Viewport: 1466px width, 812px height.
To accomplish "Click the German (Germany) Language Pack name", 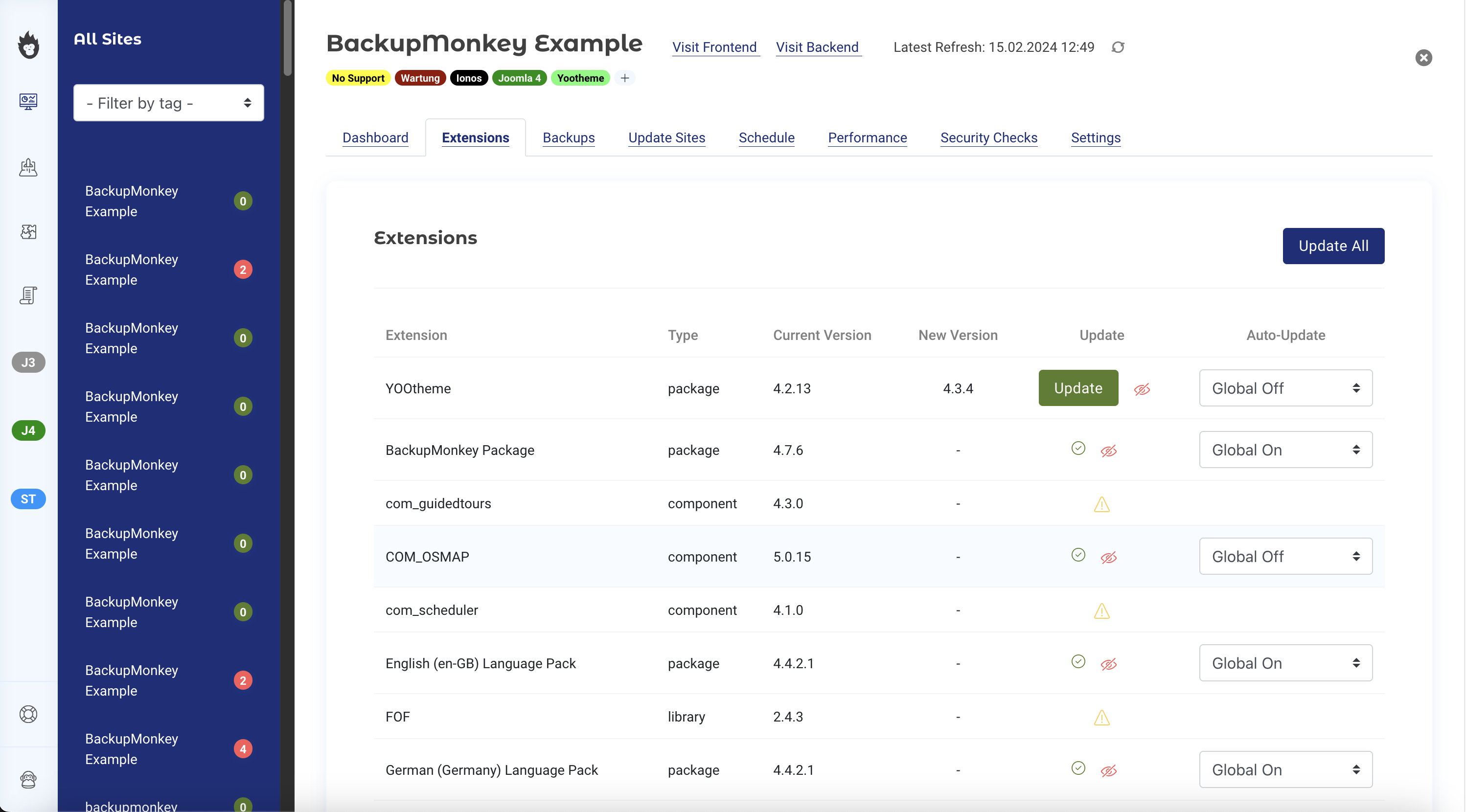I will (492, 770).
